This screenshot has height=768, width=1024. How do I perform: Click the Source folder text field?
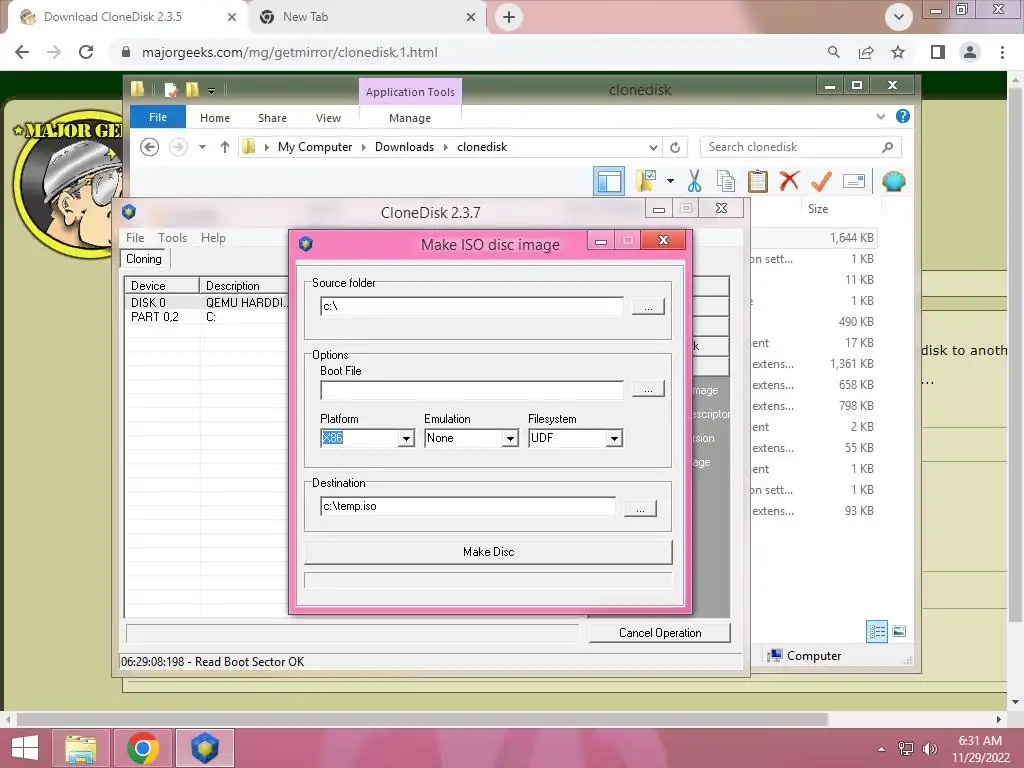point(472,306)
